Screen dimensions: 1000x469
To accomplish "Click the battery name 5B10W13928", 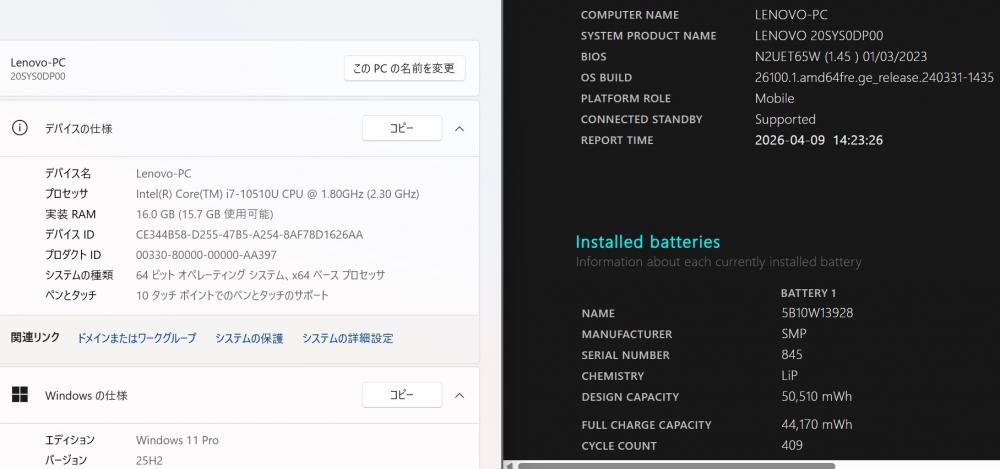I will [x=816, y=313].
